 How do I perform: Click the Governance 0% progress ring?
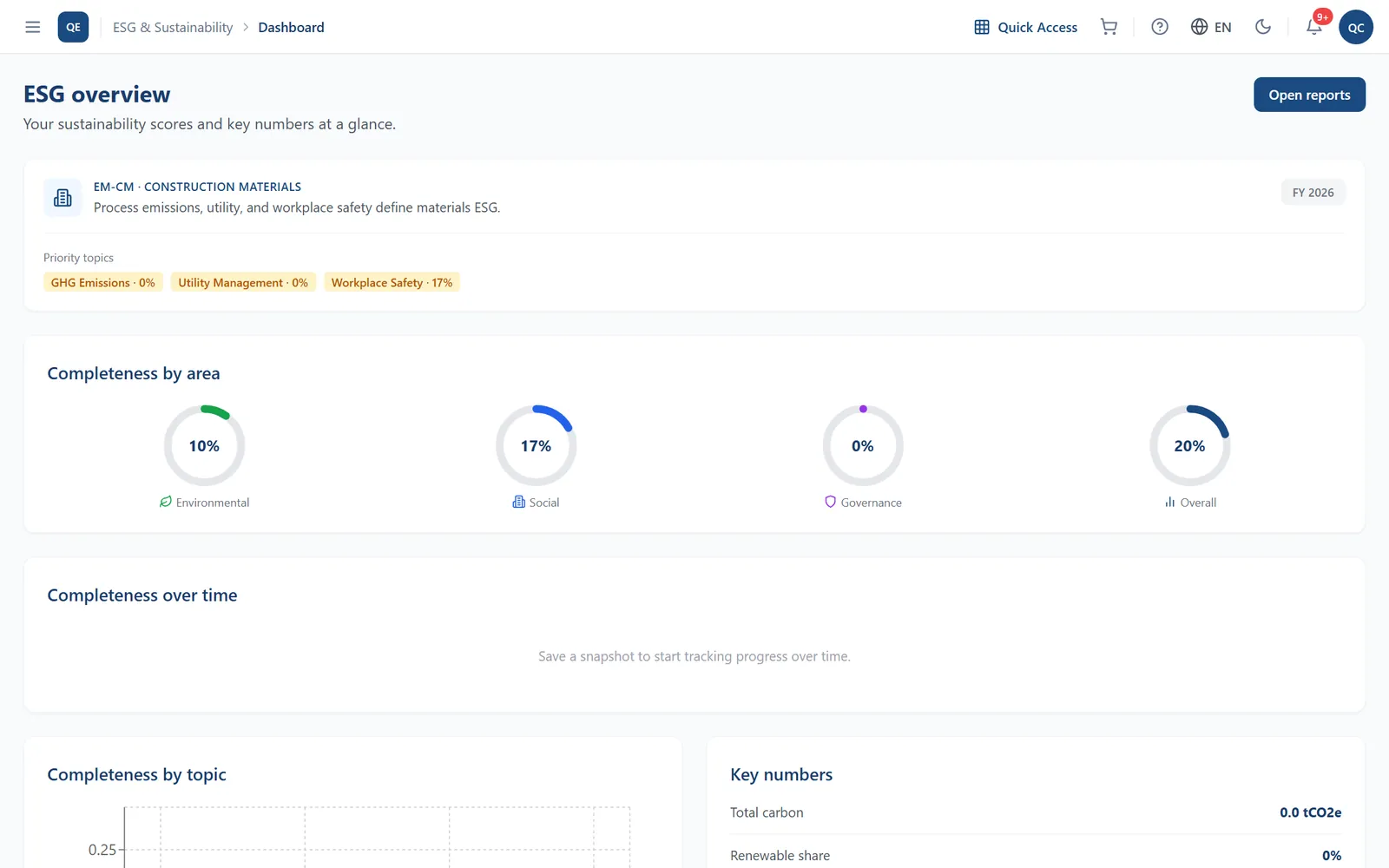tap(863, 445)
